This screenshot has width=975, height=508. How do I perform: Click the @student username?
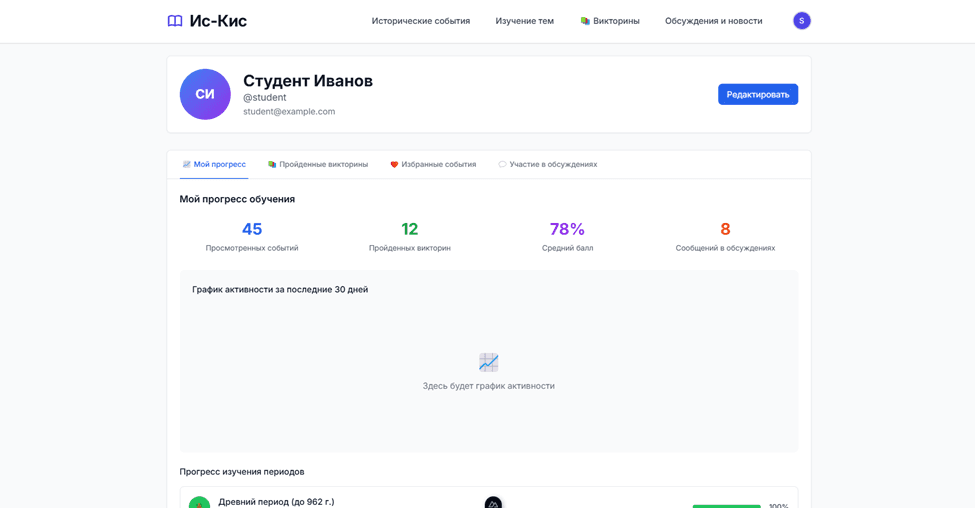point(265,98)
